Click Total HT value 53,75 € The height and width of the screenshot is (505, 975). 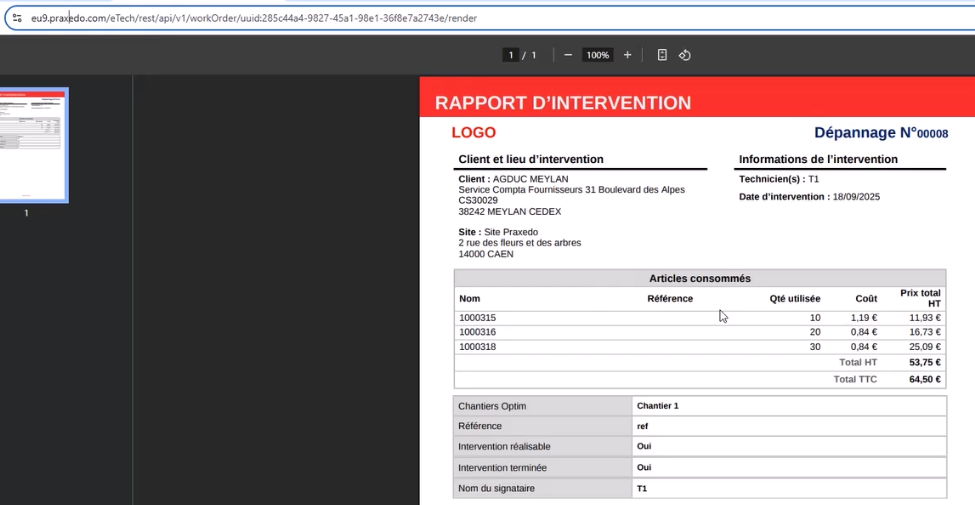pyautogui.click(x=925, y=362)
